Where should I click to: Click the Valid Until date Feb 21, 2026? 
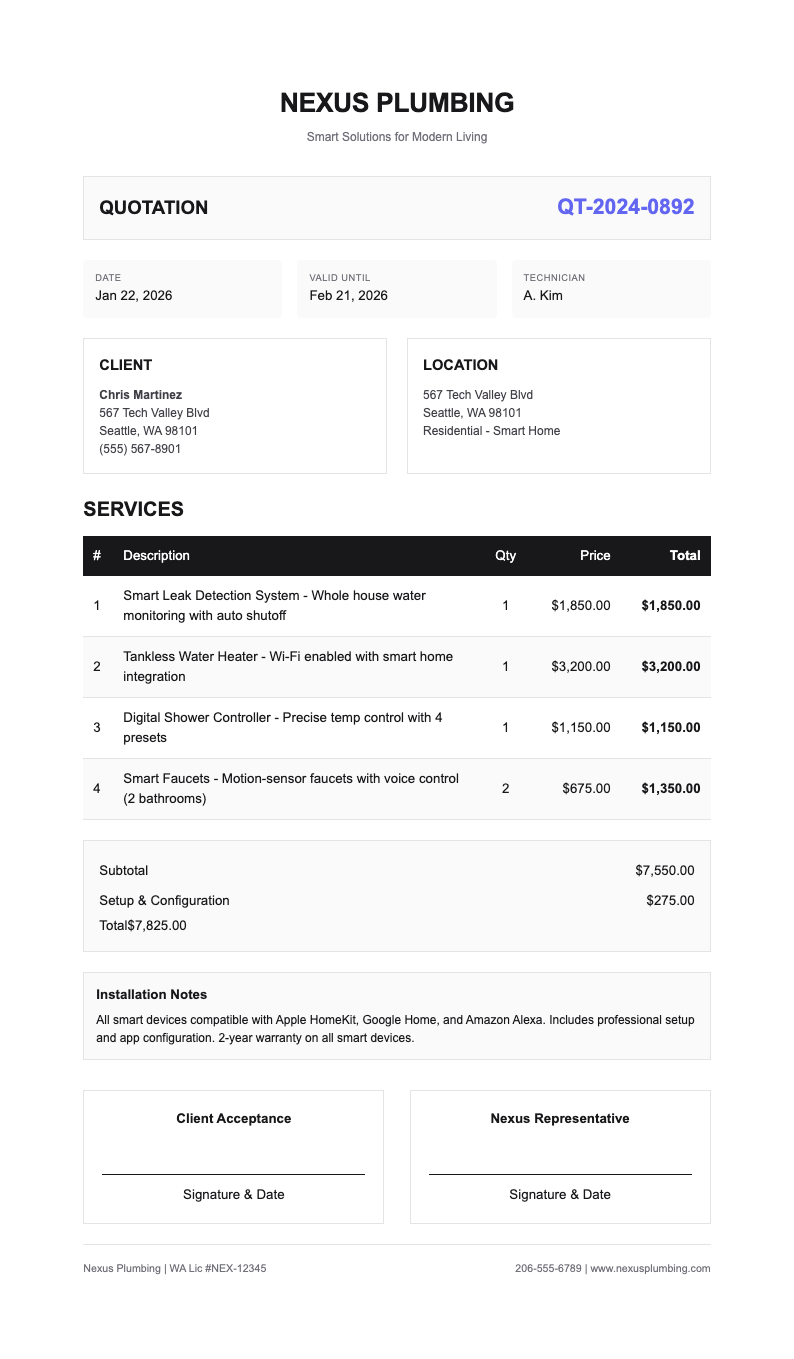348,295
